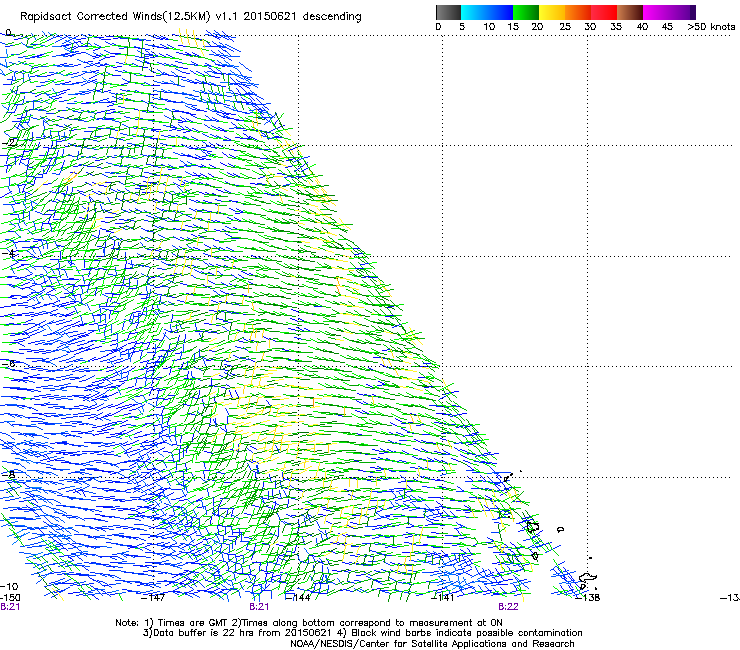Click the green 15-20 knots legend swatch
The image size is (740, 650).
point(526,12)
